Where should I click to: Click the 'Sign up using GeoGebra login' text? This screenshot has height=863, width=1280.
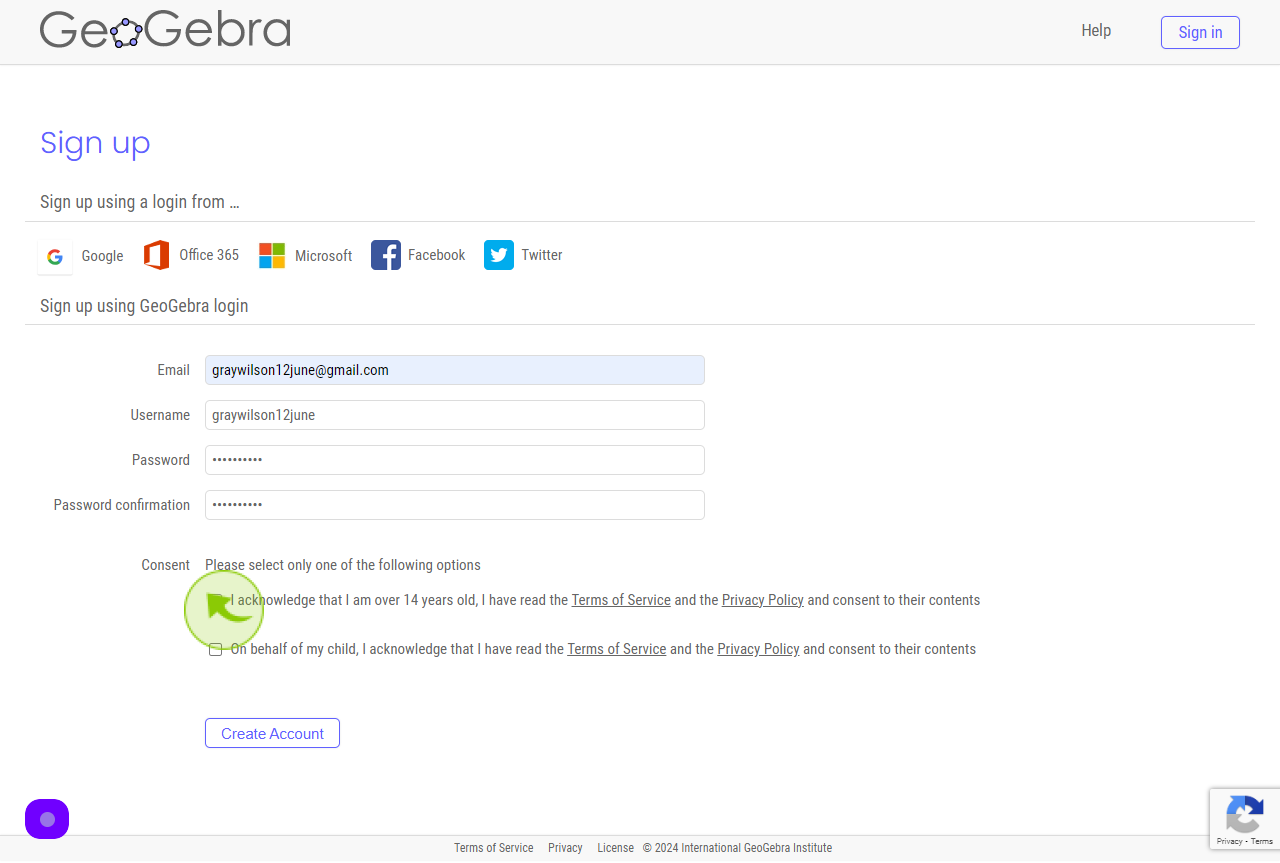click(x=144, y=306)
